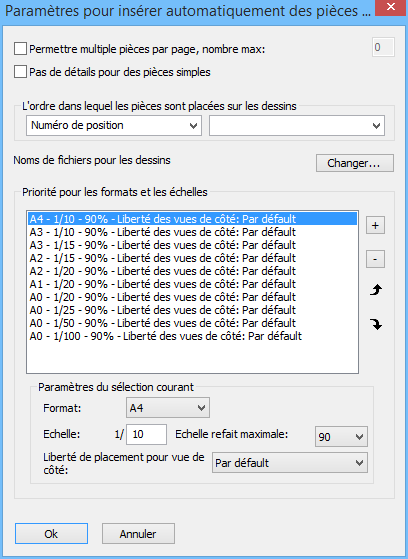
Task: Check Pas de détails pour des pièces simples
Action: (20, 71)
